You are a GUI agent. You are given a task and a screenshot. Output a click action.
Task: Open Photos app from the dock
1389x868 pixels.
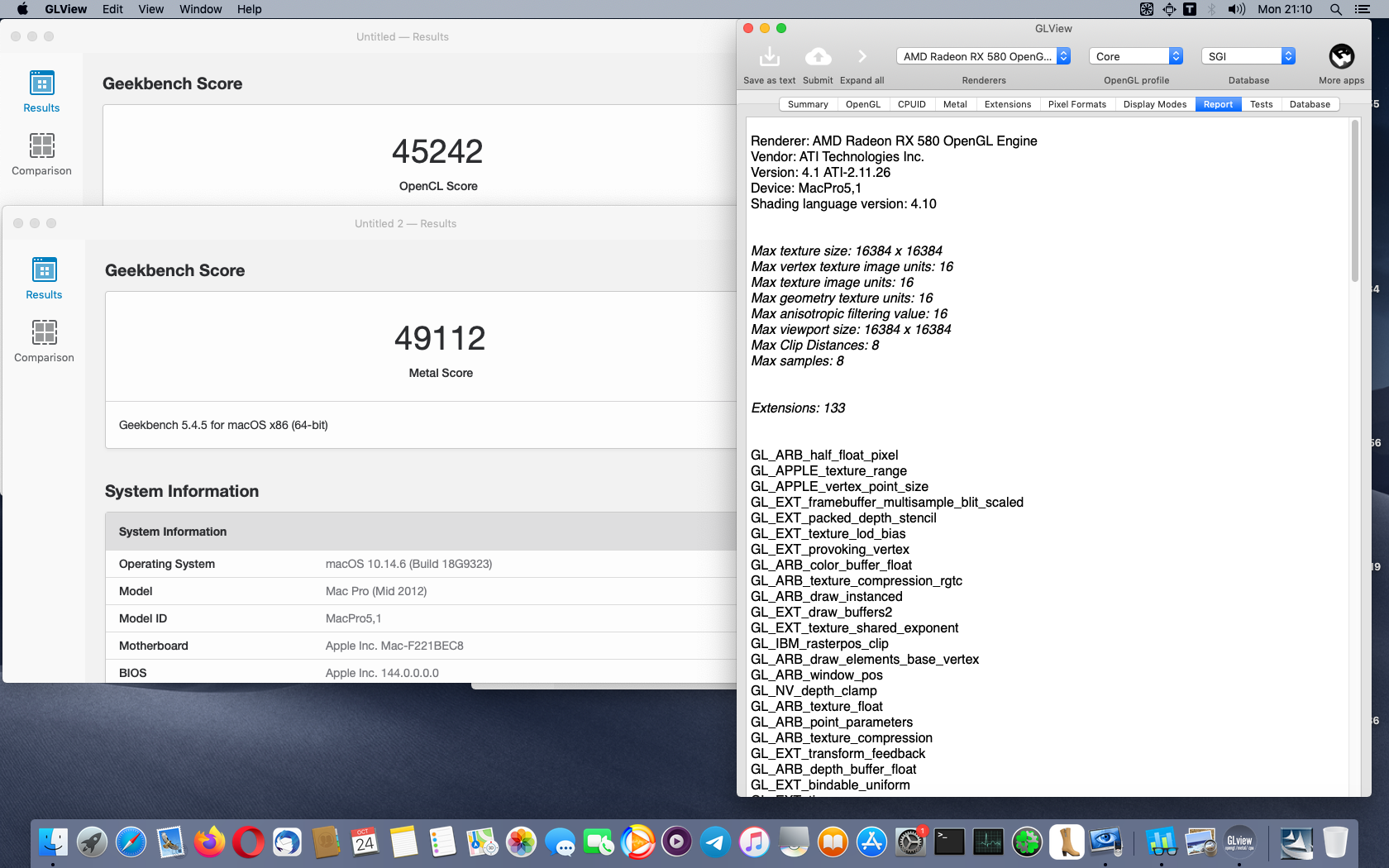tap(521, 842)
